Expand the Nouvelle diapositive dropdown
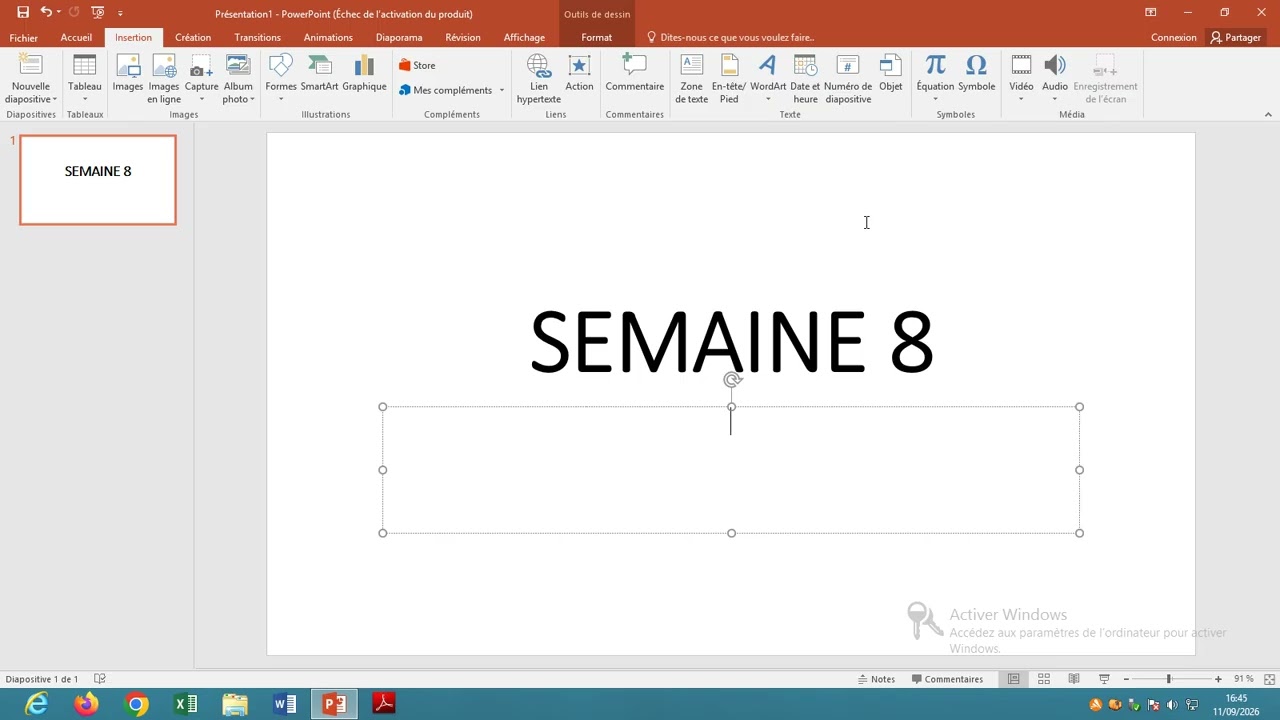The height and width of the screenshot is (720, 1280). coord(31,93)
